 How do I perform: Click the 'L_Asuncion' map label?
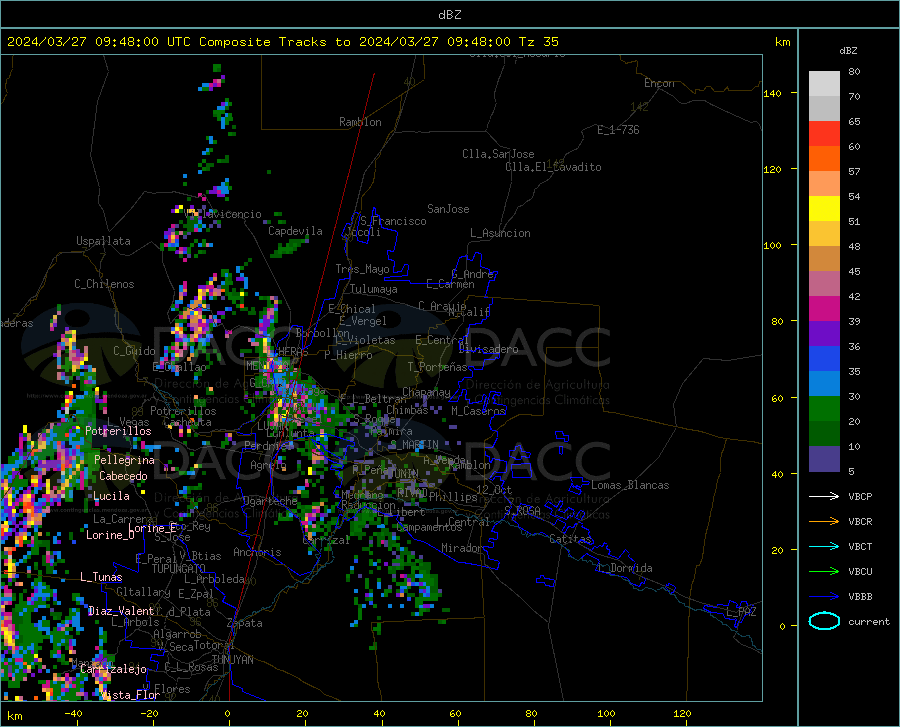(500, 233)
